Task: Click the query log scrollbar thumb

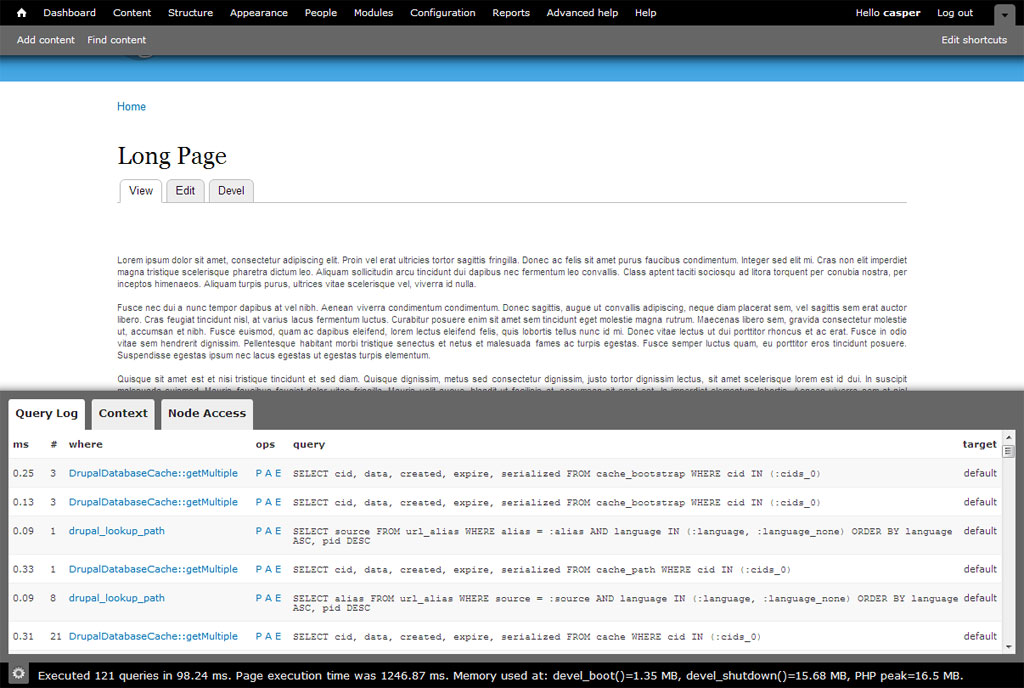Action: click(x=1008, y=451)
